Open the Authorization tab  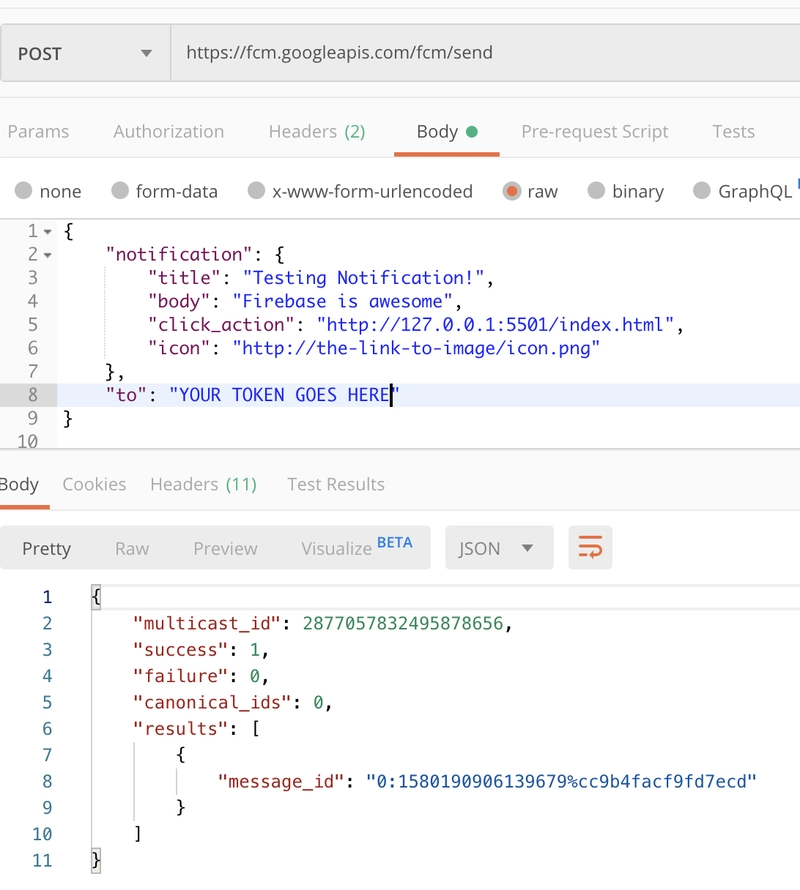click(169, 132)
